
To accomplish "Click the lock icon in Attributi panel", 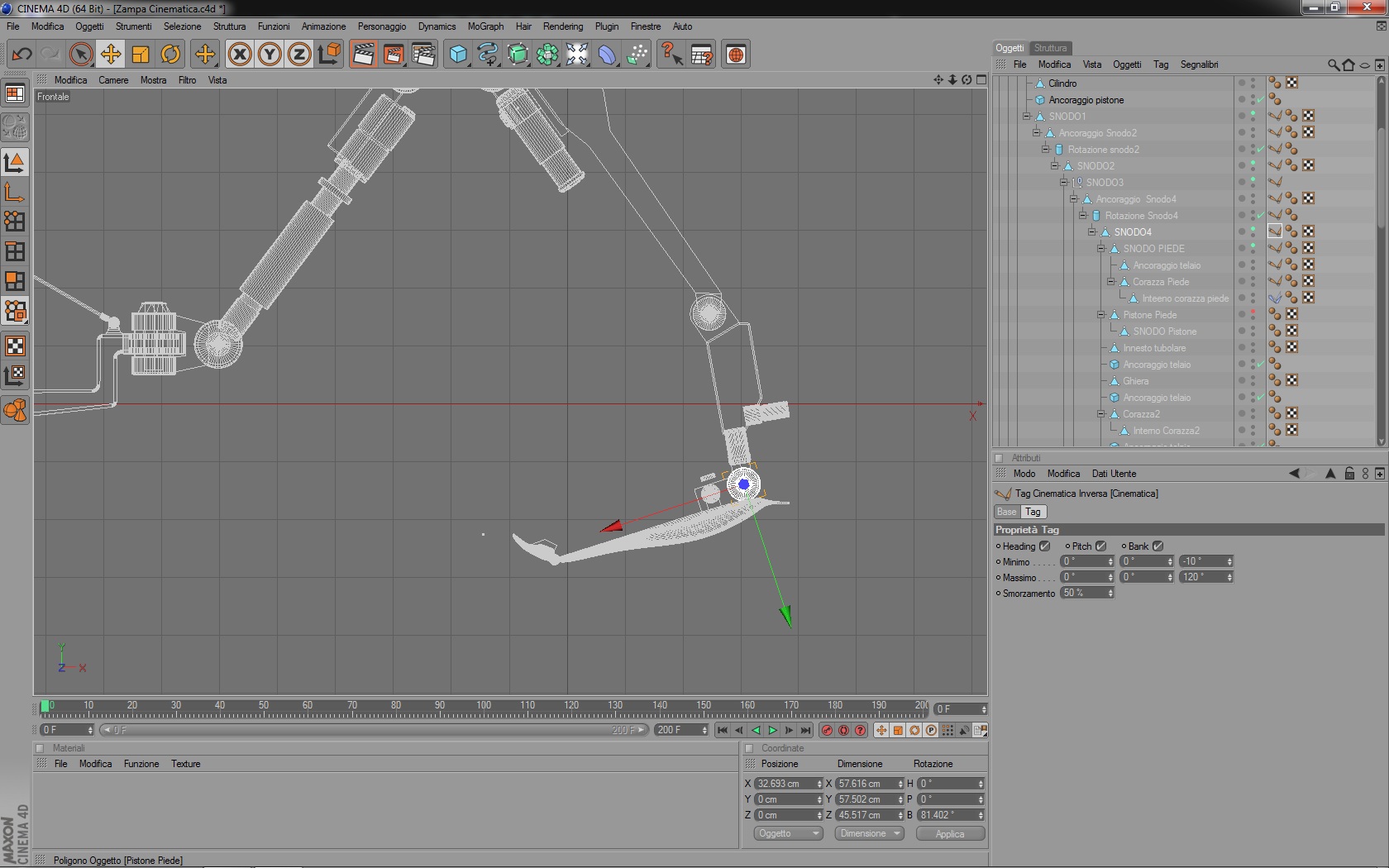I will [1349, 474].
